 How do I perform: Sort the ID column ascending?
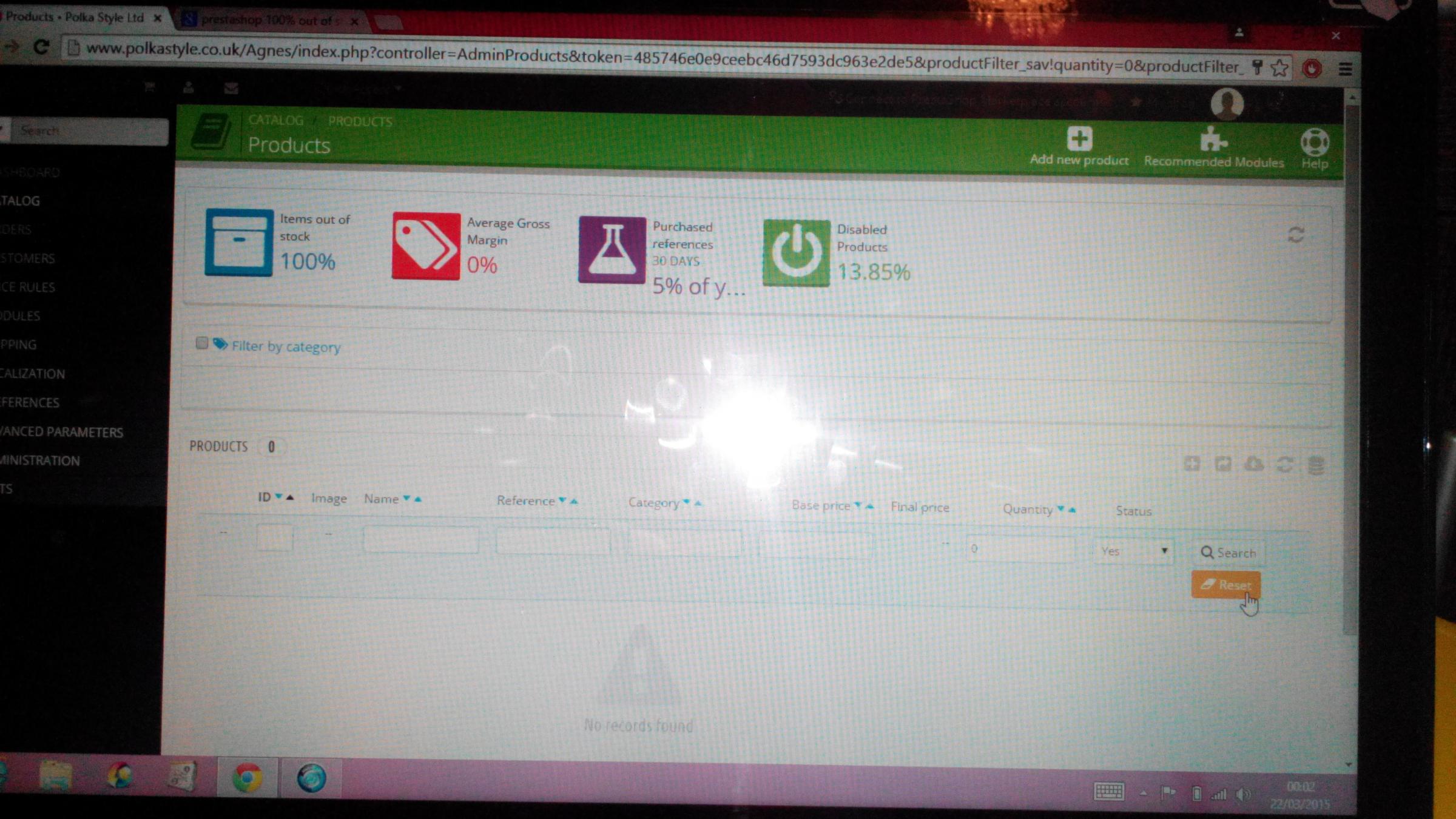click(x=290, y=497)
